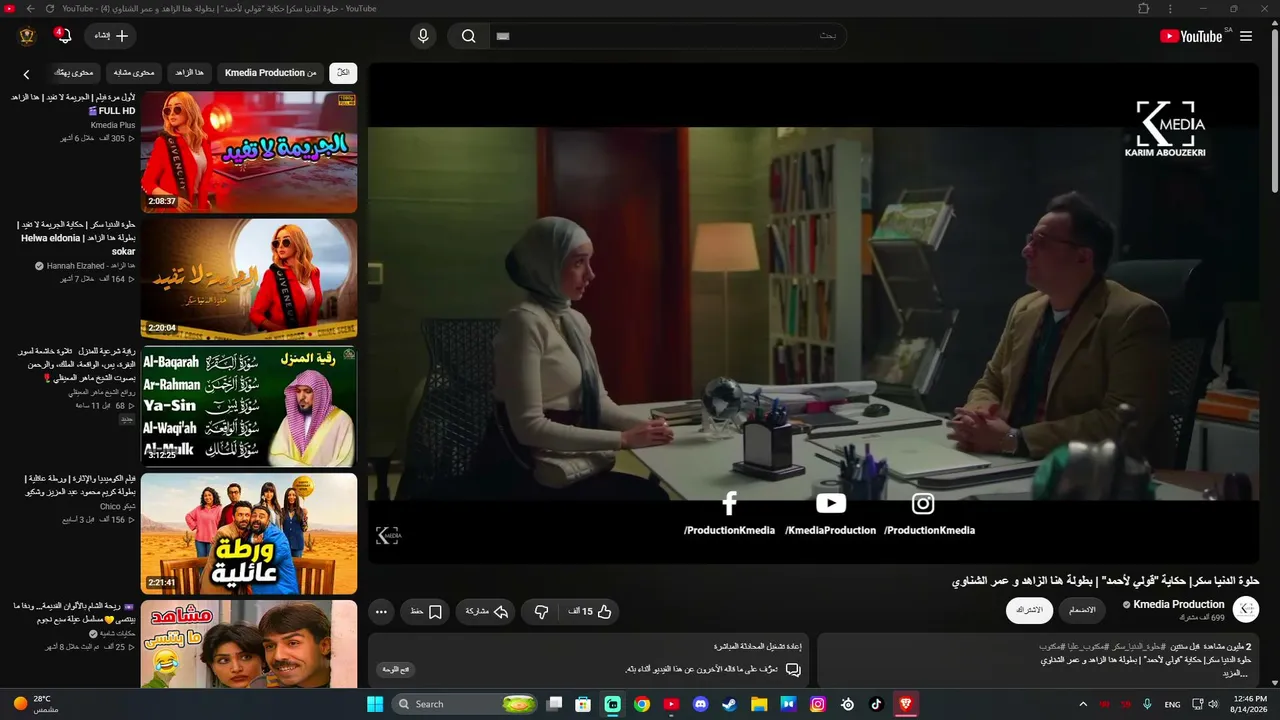1280x720 pixels.
Task: Open the Windows Start menu
Action: click(375, 704)
